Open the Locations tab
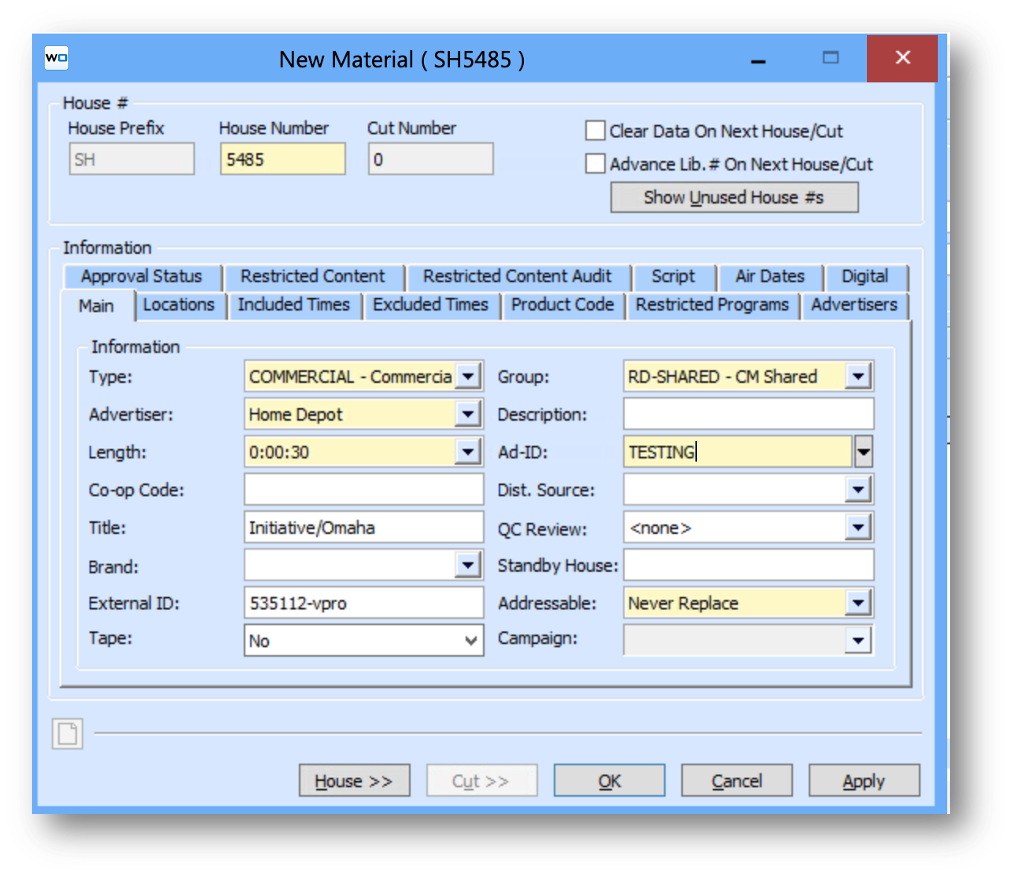This screenshot has height=876, width=1012. [x=179, y=305]
